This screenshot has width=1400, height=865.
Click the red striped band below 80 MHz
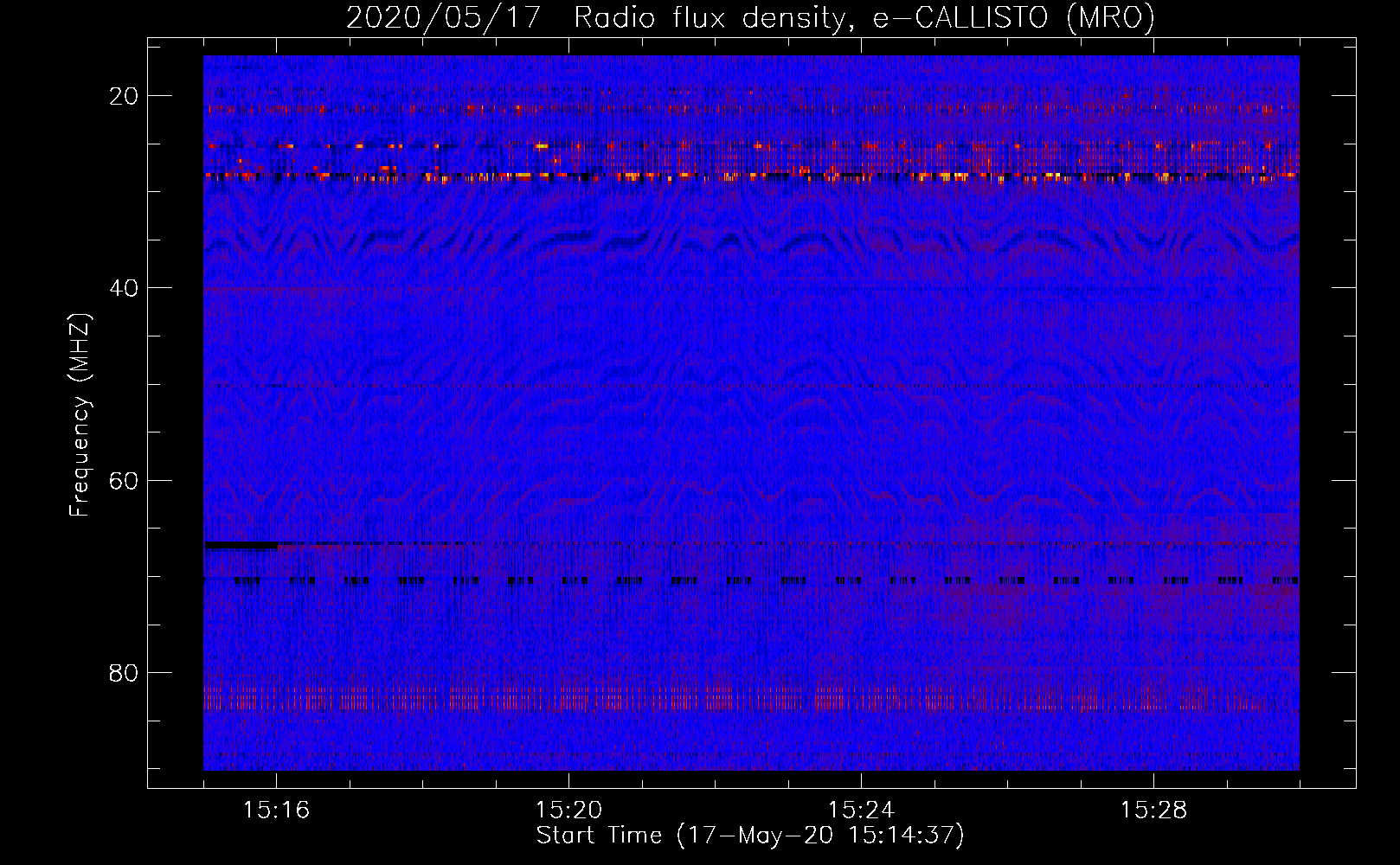[606, 698]
